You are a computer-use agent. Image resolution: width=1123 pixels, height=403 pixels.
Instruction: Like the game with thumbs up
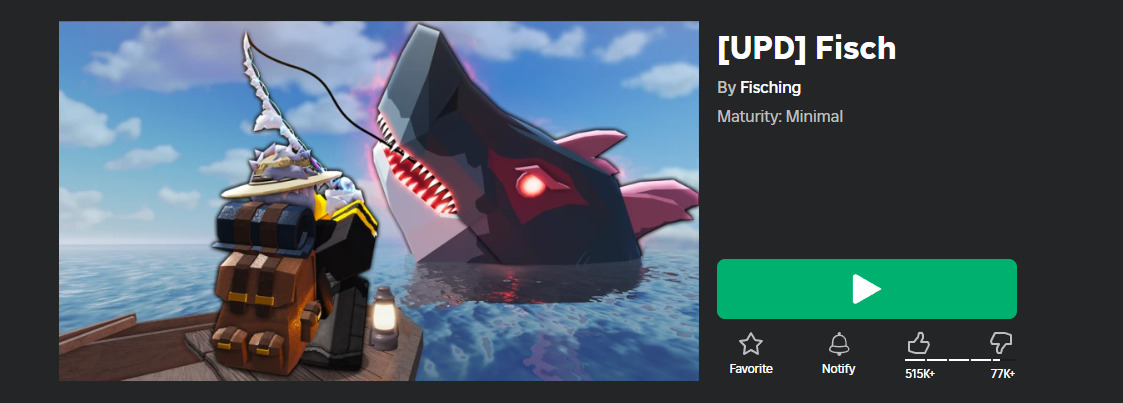918,343
